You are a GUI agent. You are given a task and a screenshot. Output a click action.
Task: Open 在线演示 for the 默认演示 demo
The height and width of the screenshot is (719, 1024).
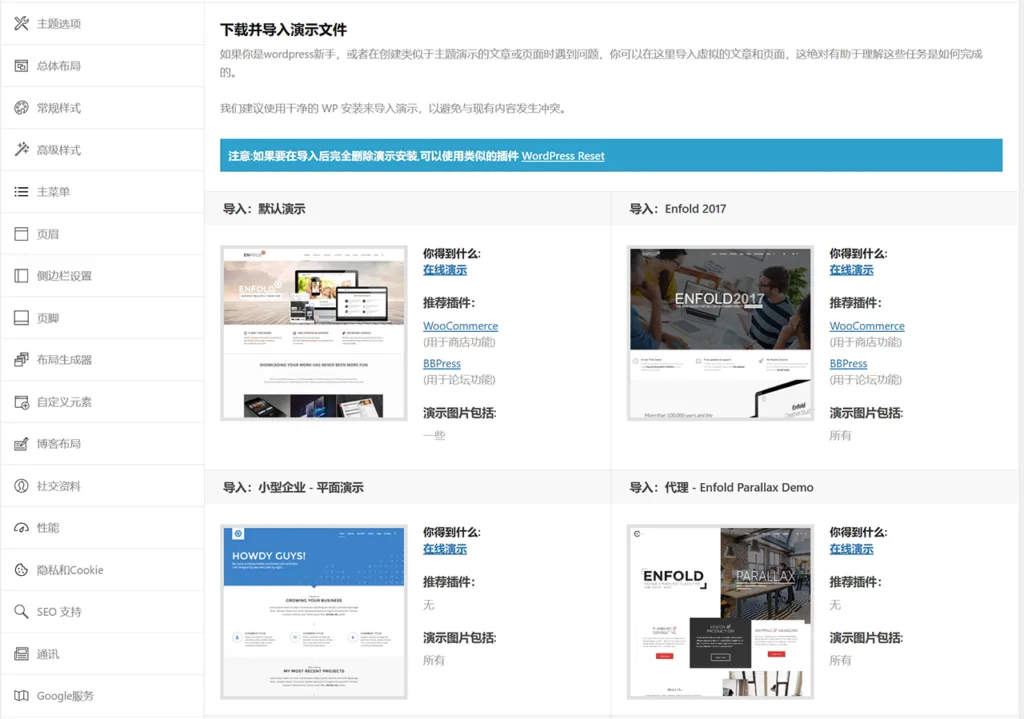[444, 269]
